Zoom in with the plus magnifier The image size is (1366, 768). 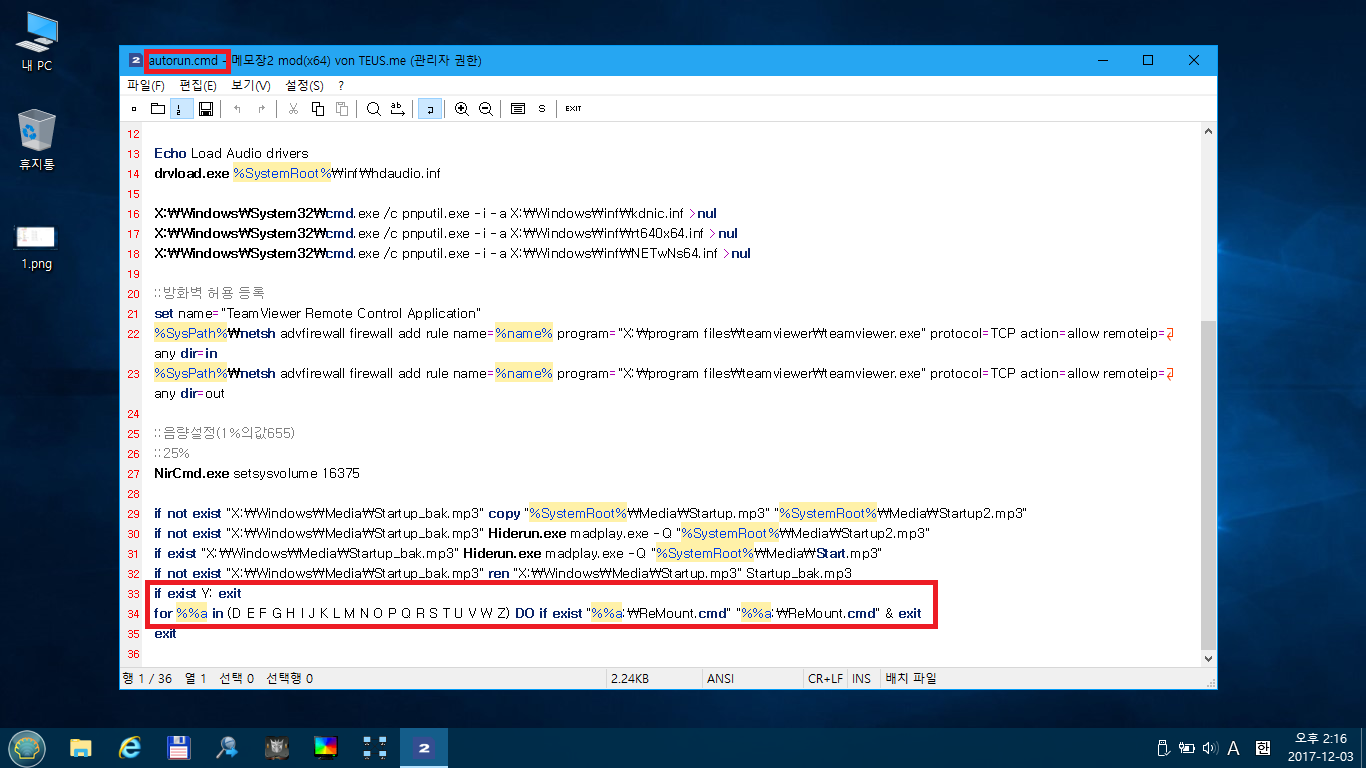click(x=461, y=109)
